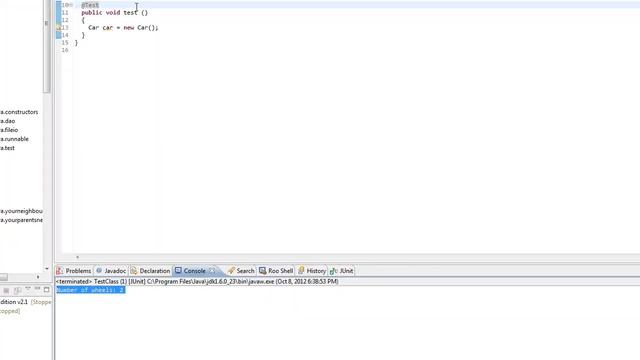Screen dimensions: 640x360
Task: Click line number 15 in the gutter
Action: pyautogui.click(x=65, y=42)
